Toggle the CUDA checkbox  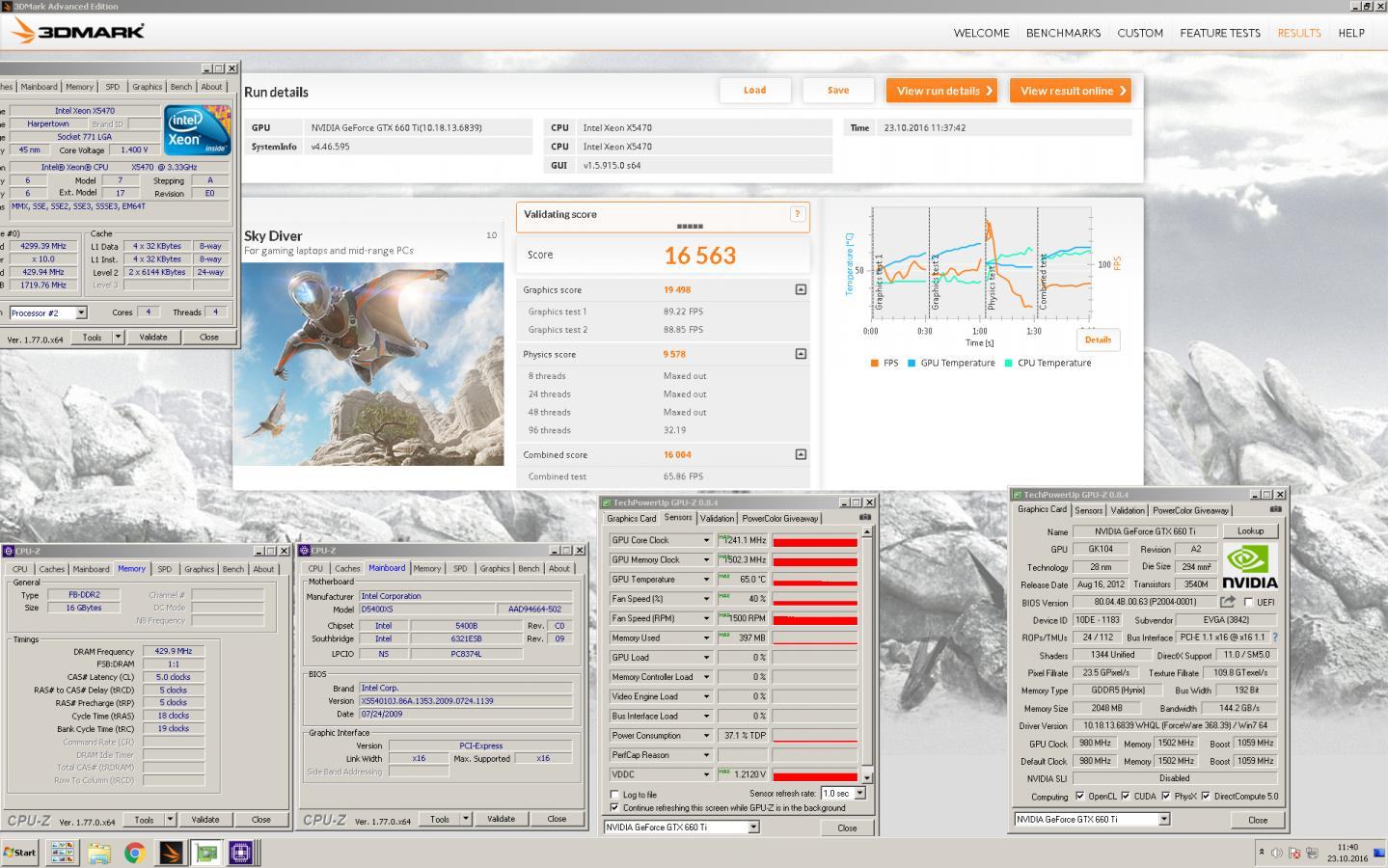pos(1125,797)
